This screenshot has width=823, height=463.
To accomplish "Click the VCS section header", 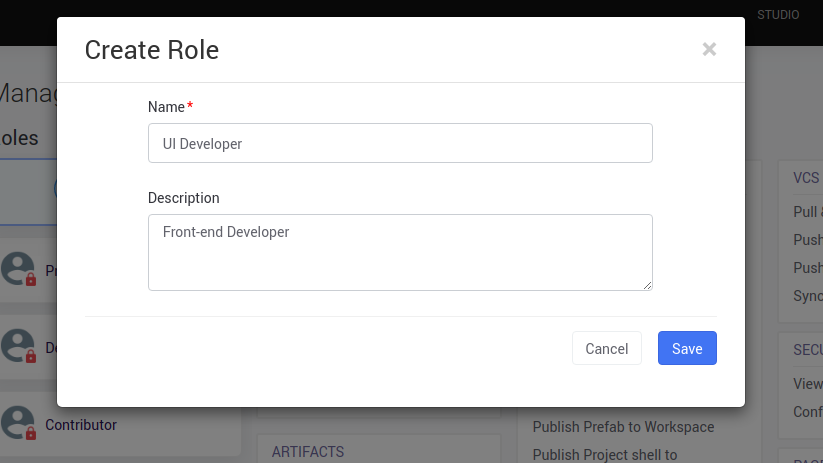I will (x=806, y=178).
